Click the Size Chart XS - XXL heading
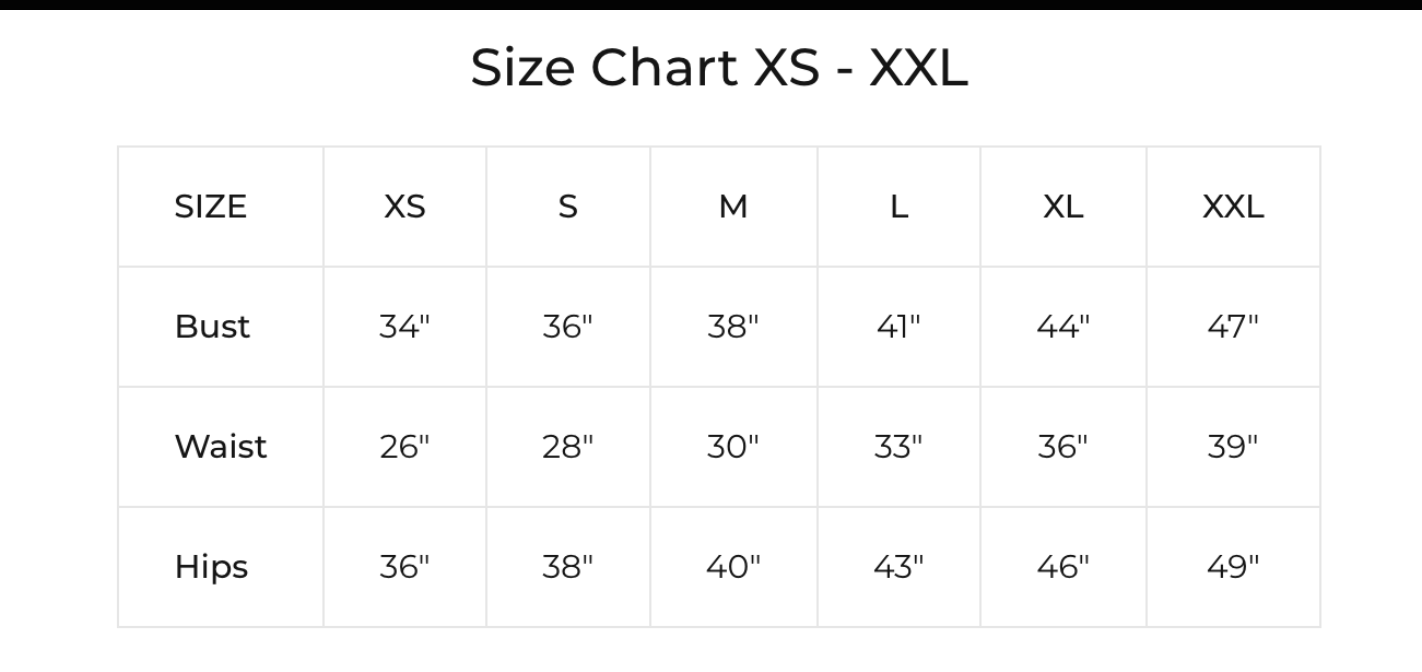Image resolution: width=1422 pixels, height=672 pixels. (719, 69)
